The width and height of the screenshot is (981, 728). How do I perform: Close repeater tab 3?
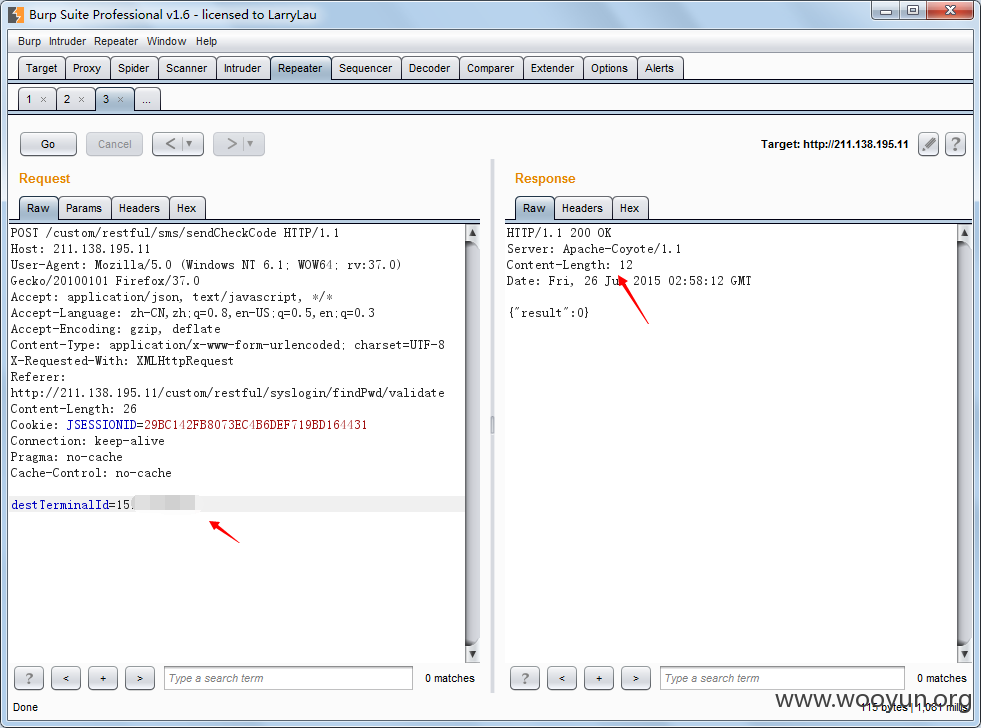(x=120, y=99)
